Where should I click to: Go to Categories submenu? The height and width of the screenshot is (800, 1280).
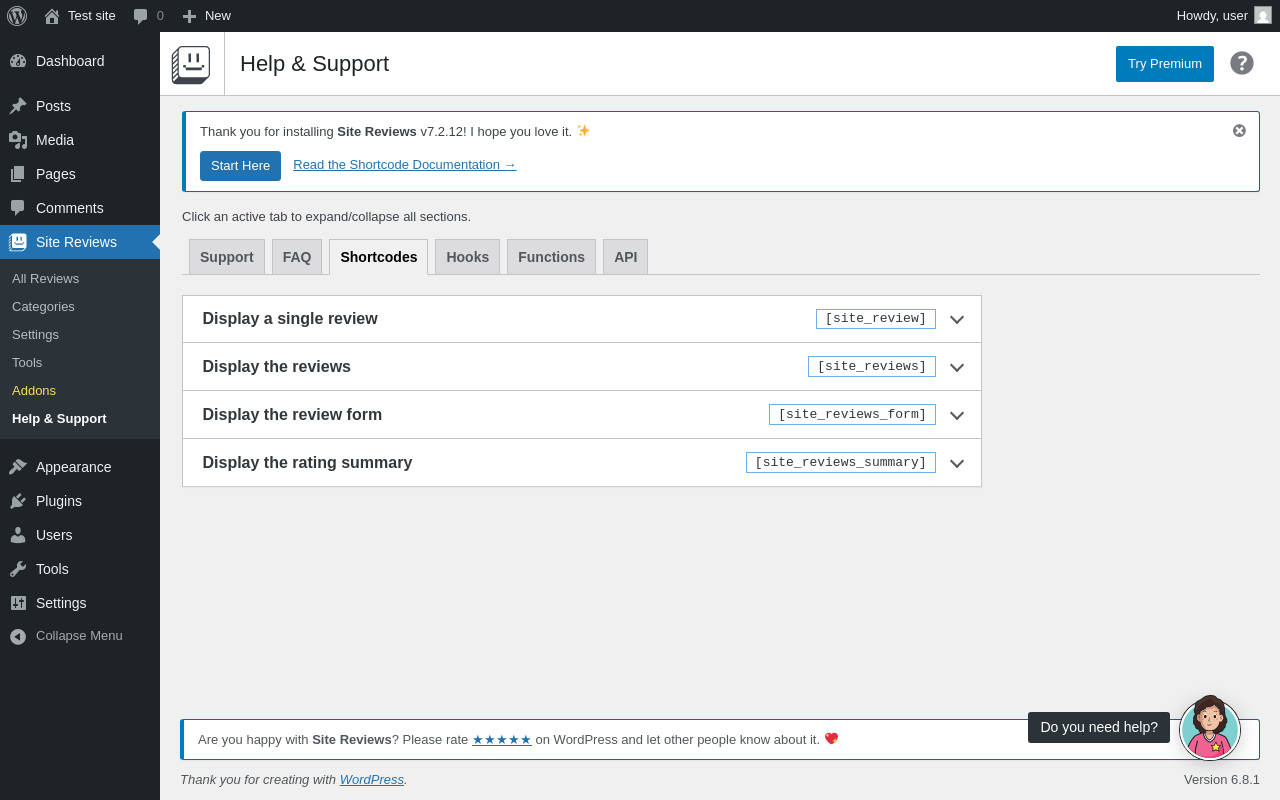point(43,306)
